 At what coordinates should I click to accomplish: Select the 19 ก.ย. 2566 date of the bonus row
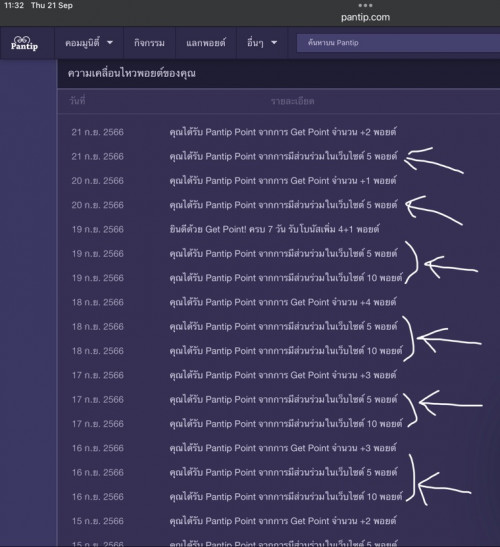(98, 229)
